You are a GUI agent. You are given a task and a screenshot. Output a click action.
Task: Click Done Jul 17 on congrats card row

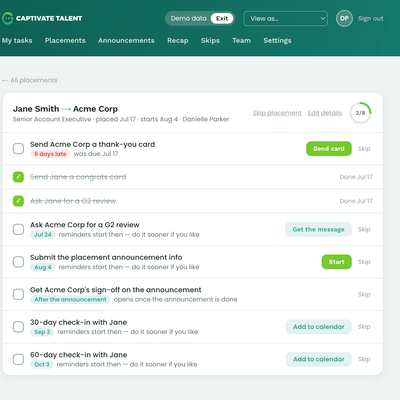(x=356, y=177)
